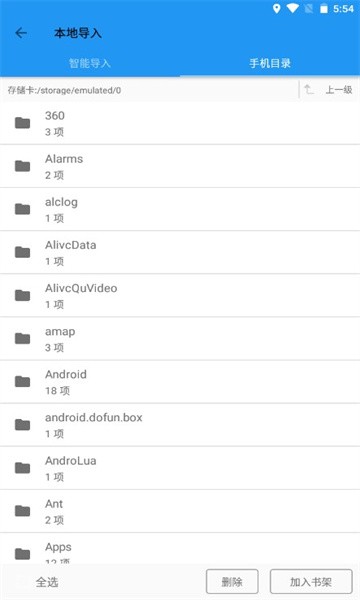Select the alclog folder icon
The height and width of the screenshot is (600, 360).
(x=23, y=209)
